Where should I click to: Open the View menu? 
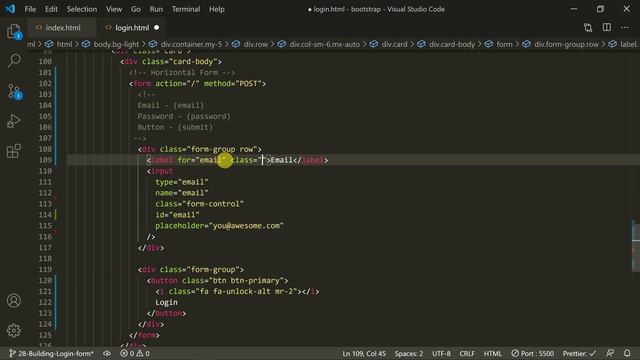pos(114,9)
